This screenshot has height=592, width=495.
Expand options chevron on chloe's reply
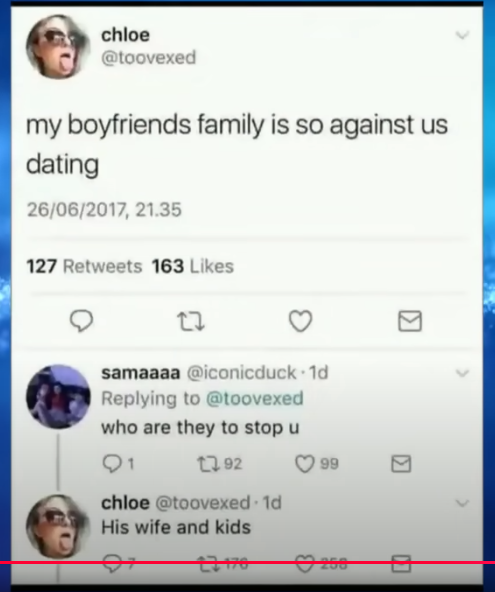462,503
